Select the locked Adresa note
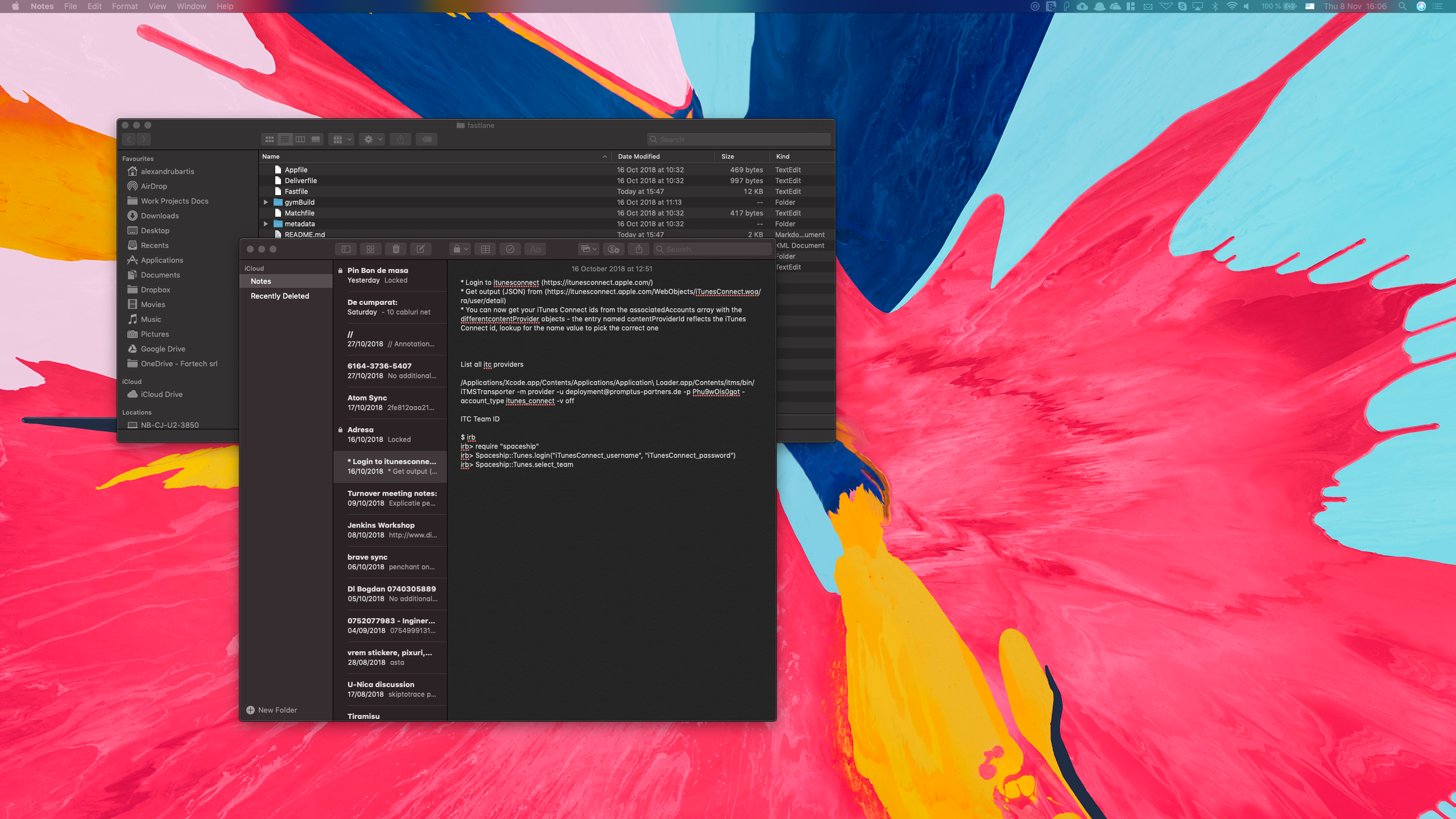 click(390, 435)
